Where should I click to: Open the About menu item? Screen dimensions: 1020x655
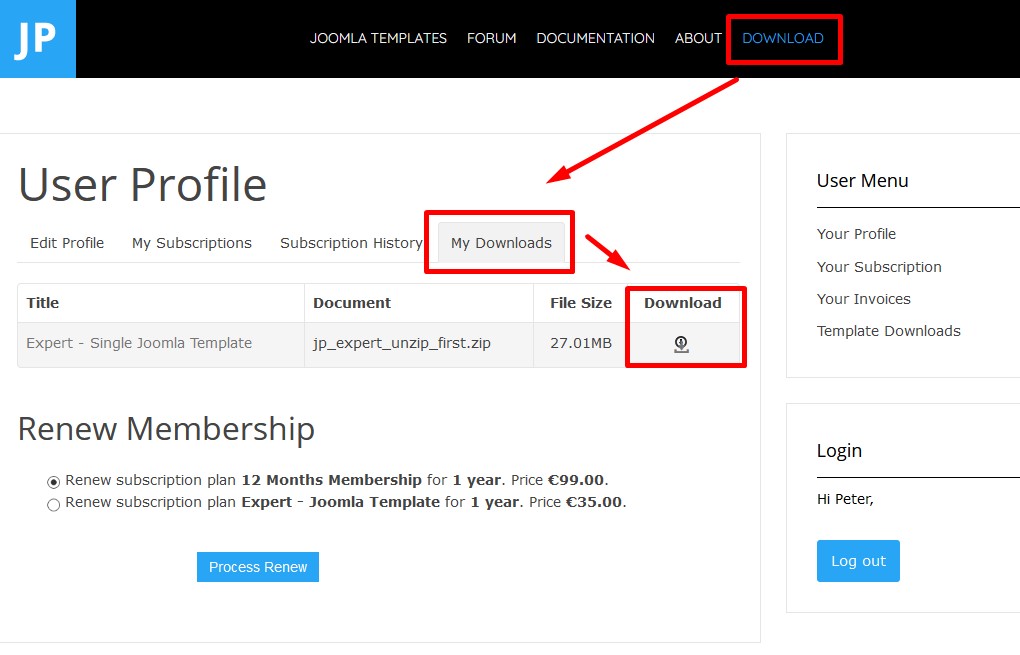pos(698,38)
